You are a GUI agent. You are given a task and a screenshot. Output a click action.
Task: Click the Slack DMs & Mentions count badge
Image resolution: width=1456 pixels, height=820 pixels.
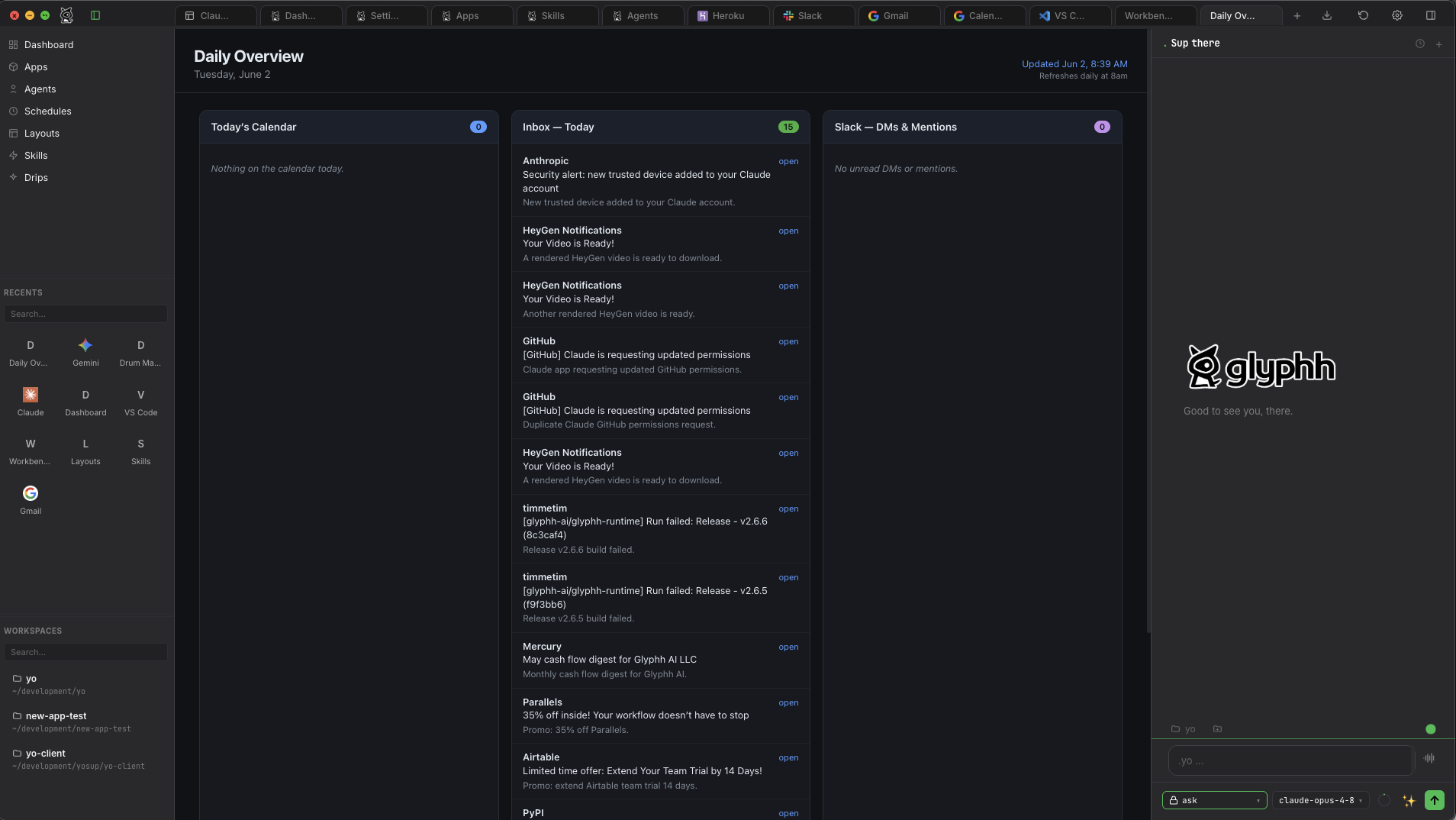click(x=1102, y=127)
